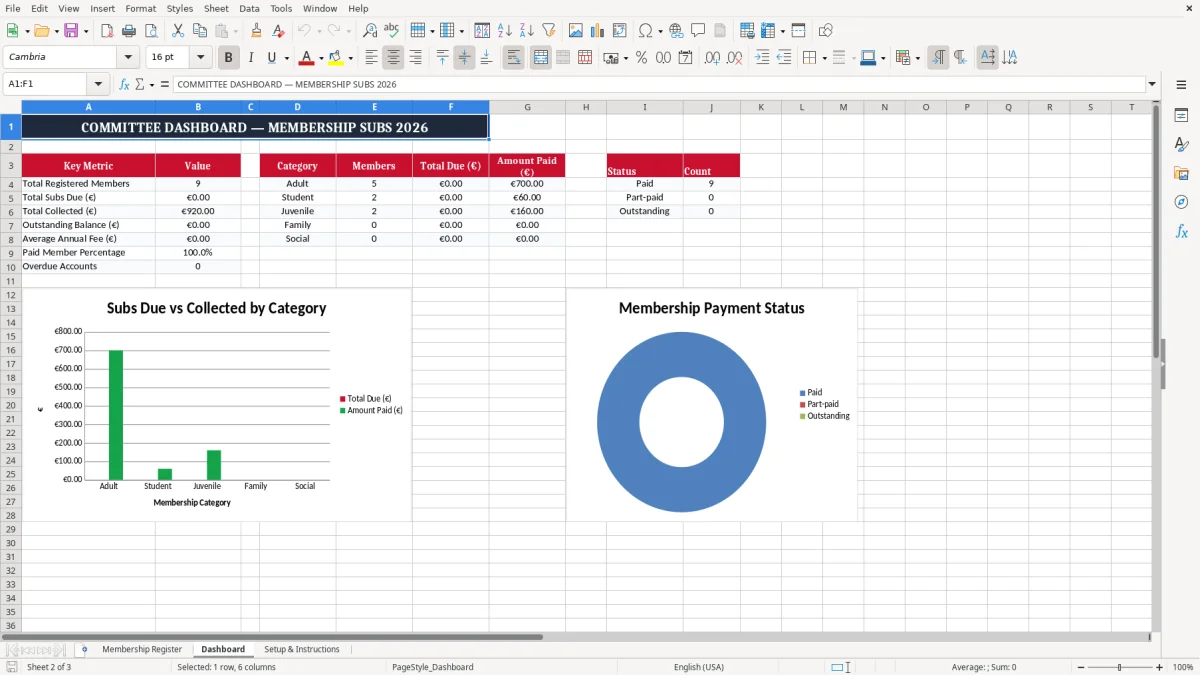Open the sidebar Navigator deck

click(x=1181, y=202)
